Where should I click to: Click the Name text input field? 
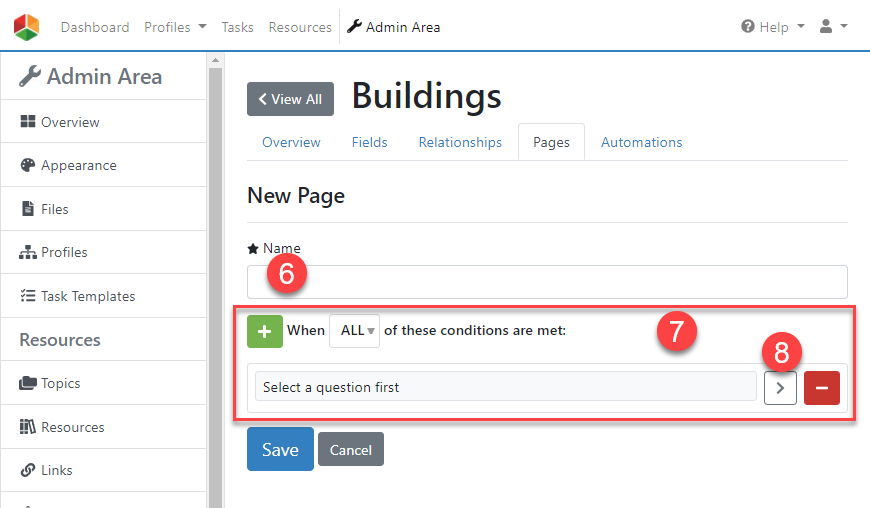pyautogui.click(x=547, y=281)
